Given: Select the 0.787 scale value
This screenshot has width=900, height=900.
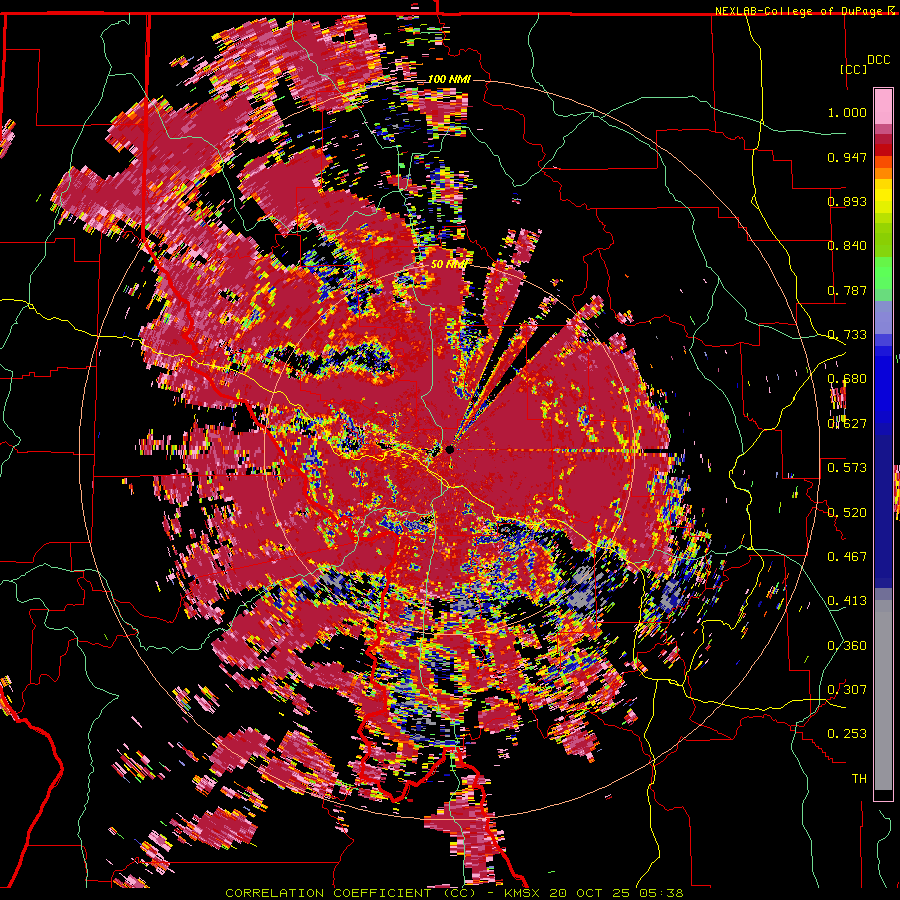Looking at the screenshot, I should coord(847,290).
